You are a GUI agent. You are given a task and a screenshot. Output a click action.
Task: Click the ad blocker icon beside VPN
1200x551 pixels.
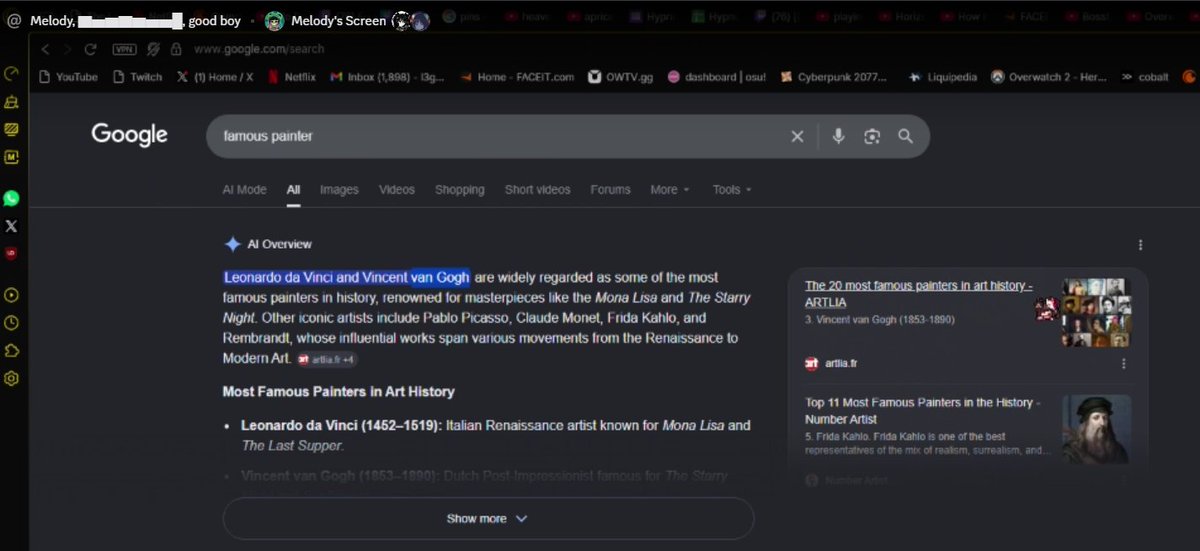tap(154, 49)
